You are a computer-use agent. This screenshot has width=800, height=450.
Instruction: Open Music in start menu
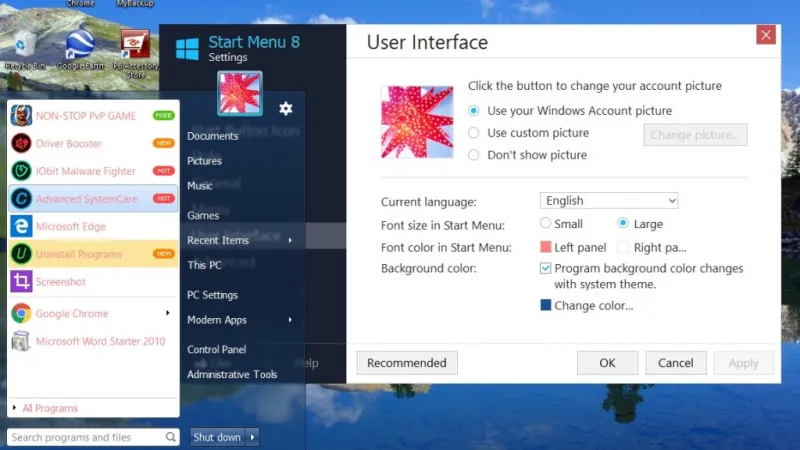coord(199,186)
